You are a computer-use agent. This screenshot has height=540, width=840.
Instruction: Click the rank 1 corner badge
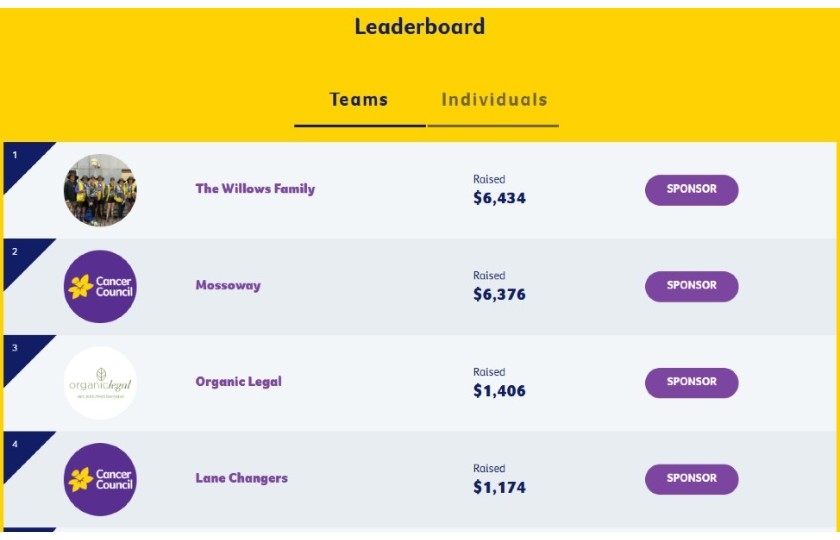click(20, 161)
